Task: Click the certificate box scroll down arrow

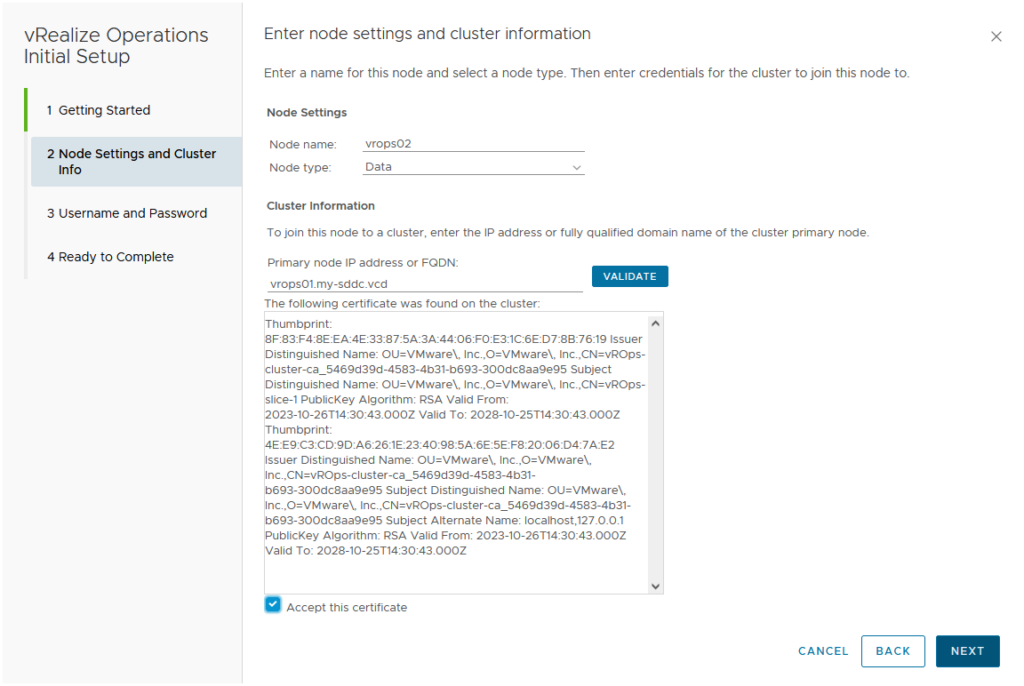Action: (655, 585)
